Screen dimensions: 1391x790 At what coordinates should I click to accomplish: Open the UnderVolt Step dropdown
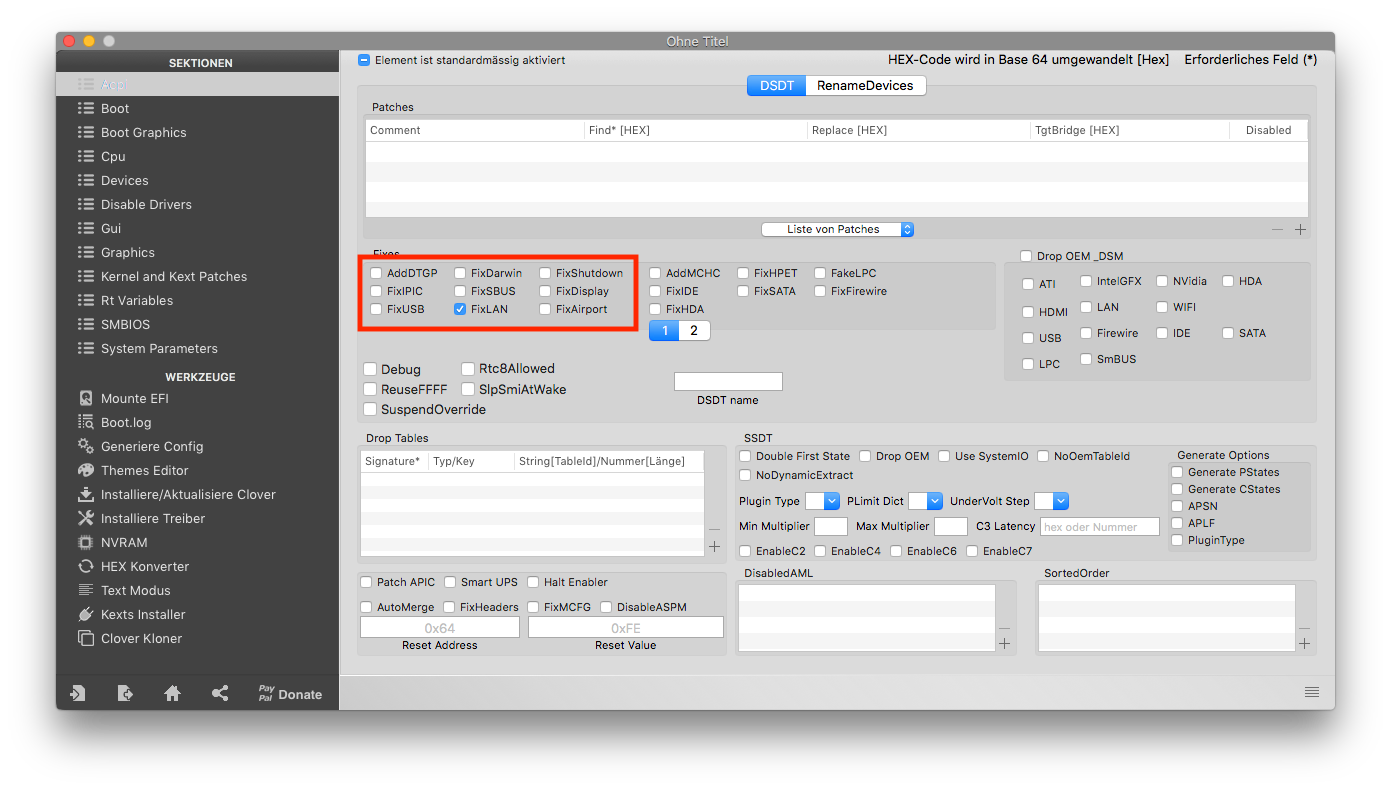coord(1051,501)
